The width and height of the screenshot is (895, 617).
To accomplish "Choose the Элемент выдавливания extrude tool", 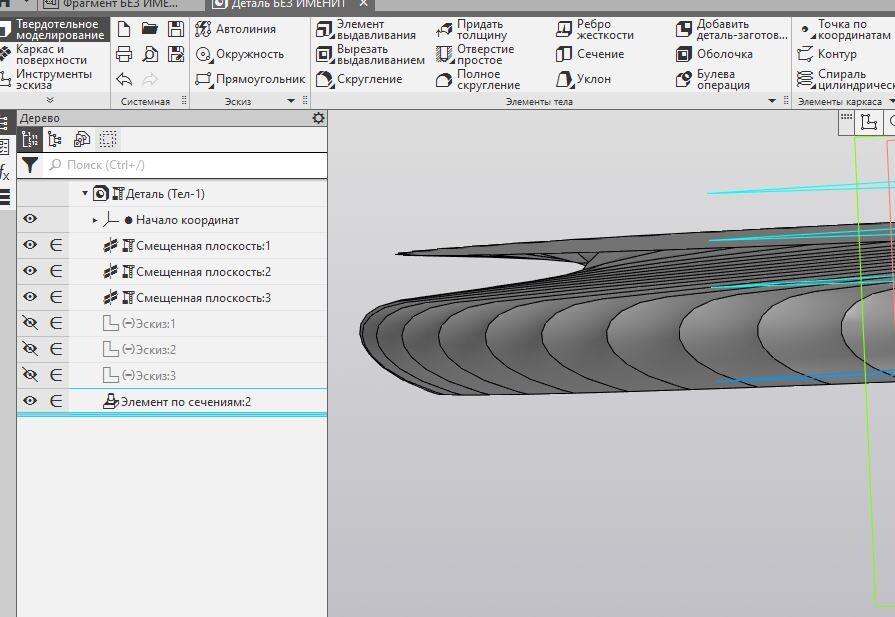I will point(366,29).
